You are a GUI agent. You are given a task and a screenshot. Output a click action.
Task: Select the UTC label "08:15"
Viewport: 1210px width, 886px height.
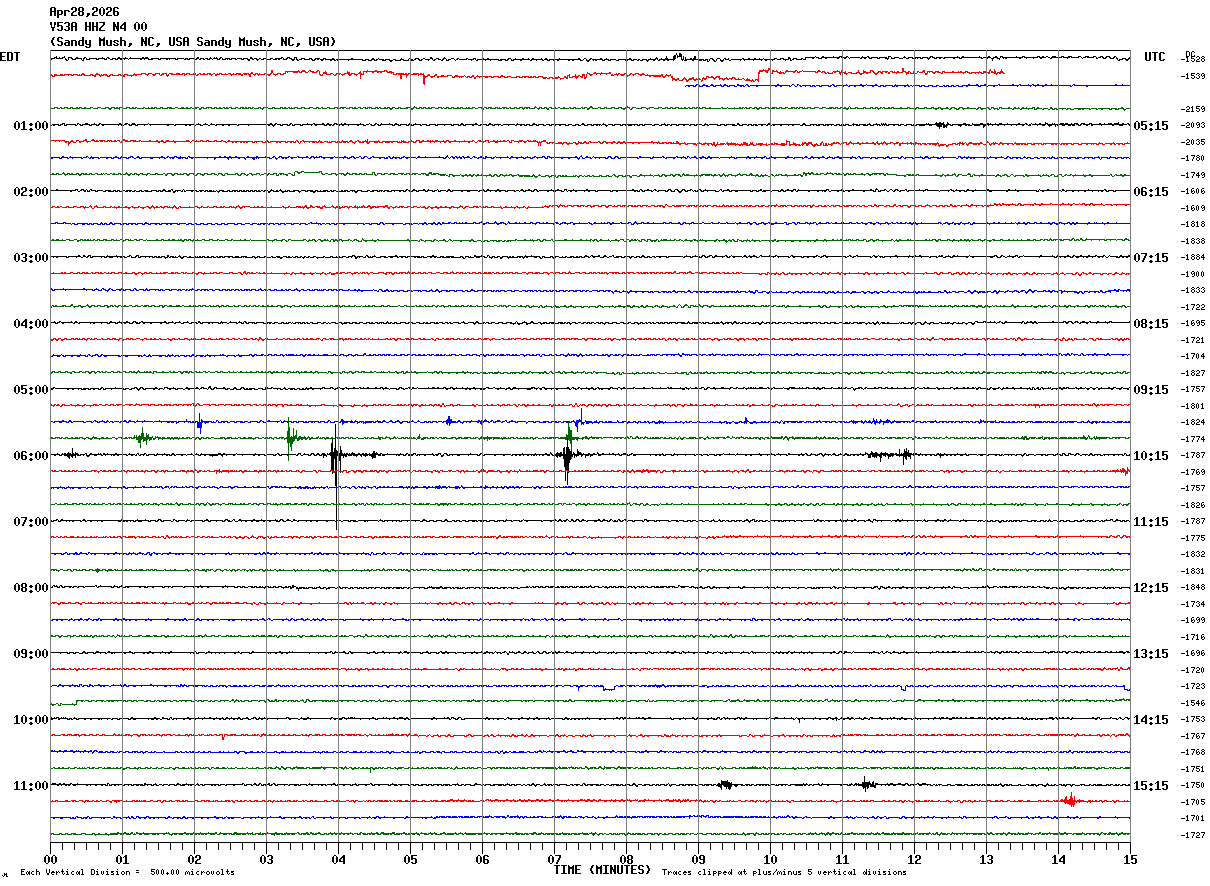pyautogui.click(x=1151, y=324)
